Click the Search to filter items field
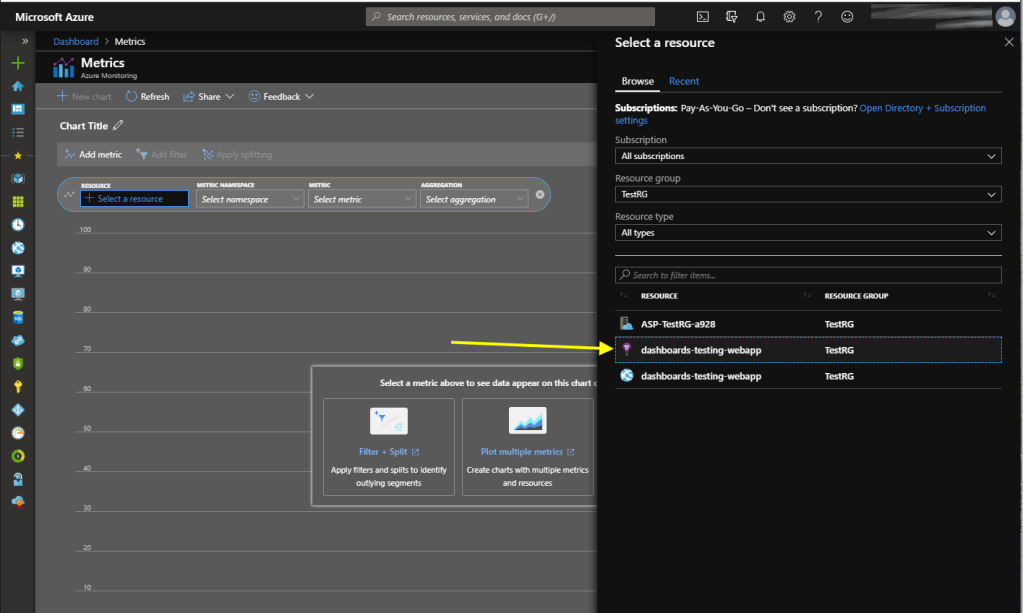 807,275
